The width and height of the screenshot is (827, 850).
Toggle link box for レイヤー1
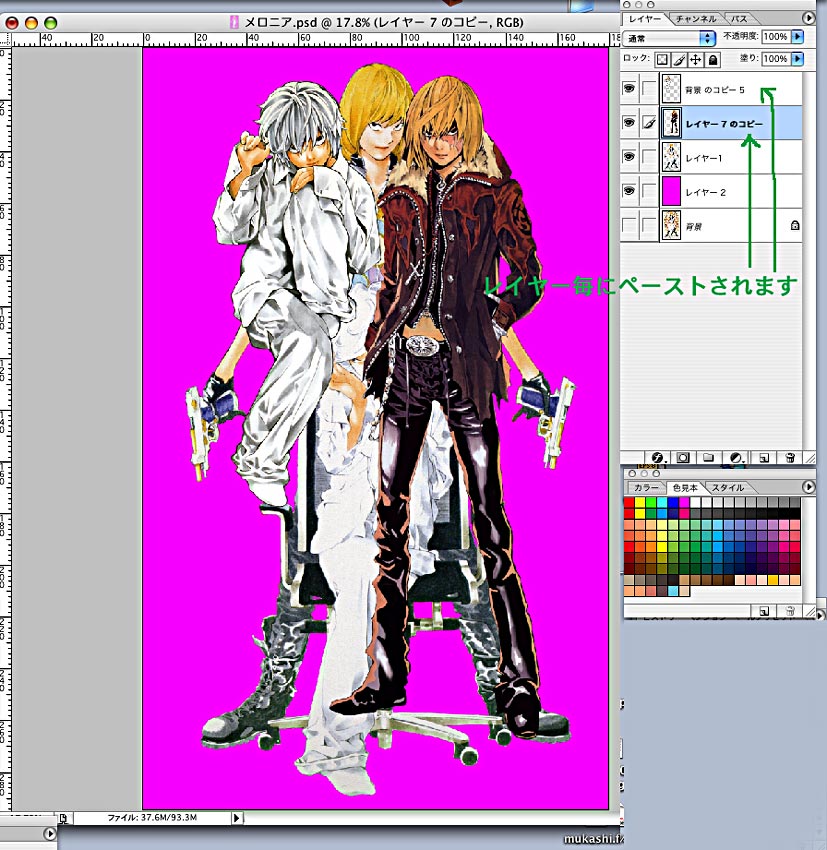click(649, 157)
